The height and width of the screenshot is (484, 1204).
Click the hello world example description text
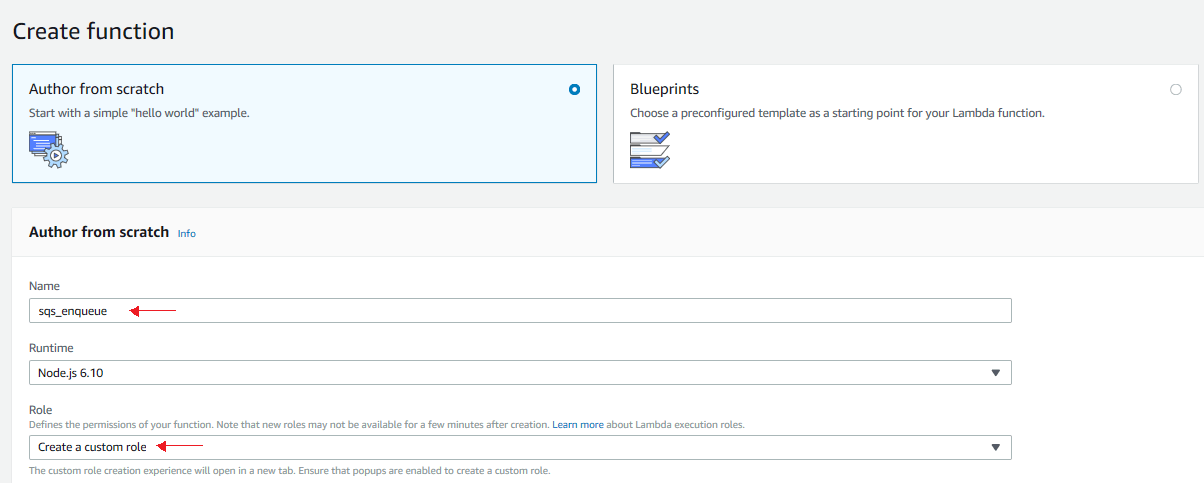[139, 113]
